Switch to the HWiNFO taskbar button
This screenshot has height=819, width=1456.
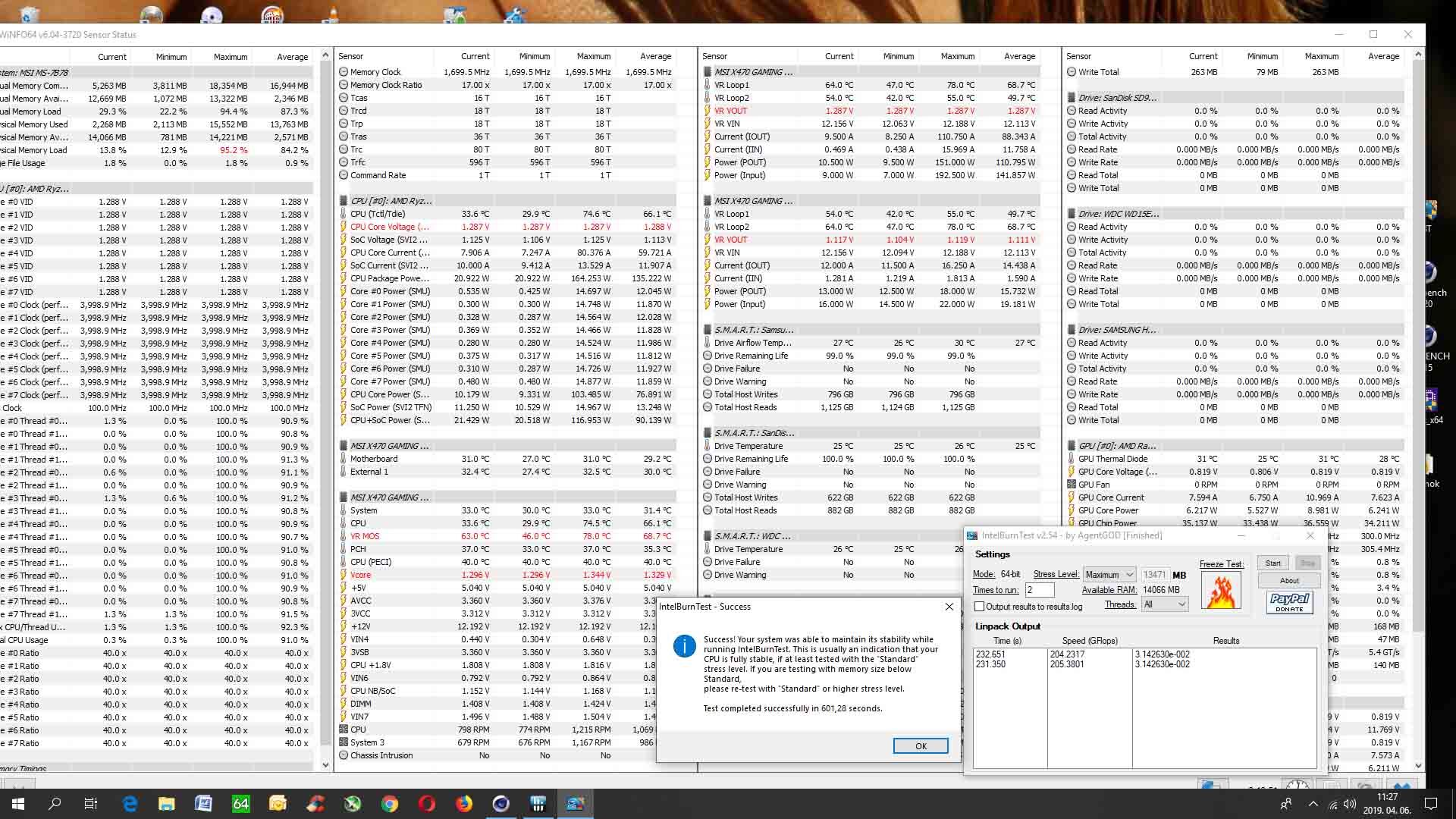pyautogui.click(x=538, y=804)
